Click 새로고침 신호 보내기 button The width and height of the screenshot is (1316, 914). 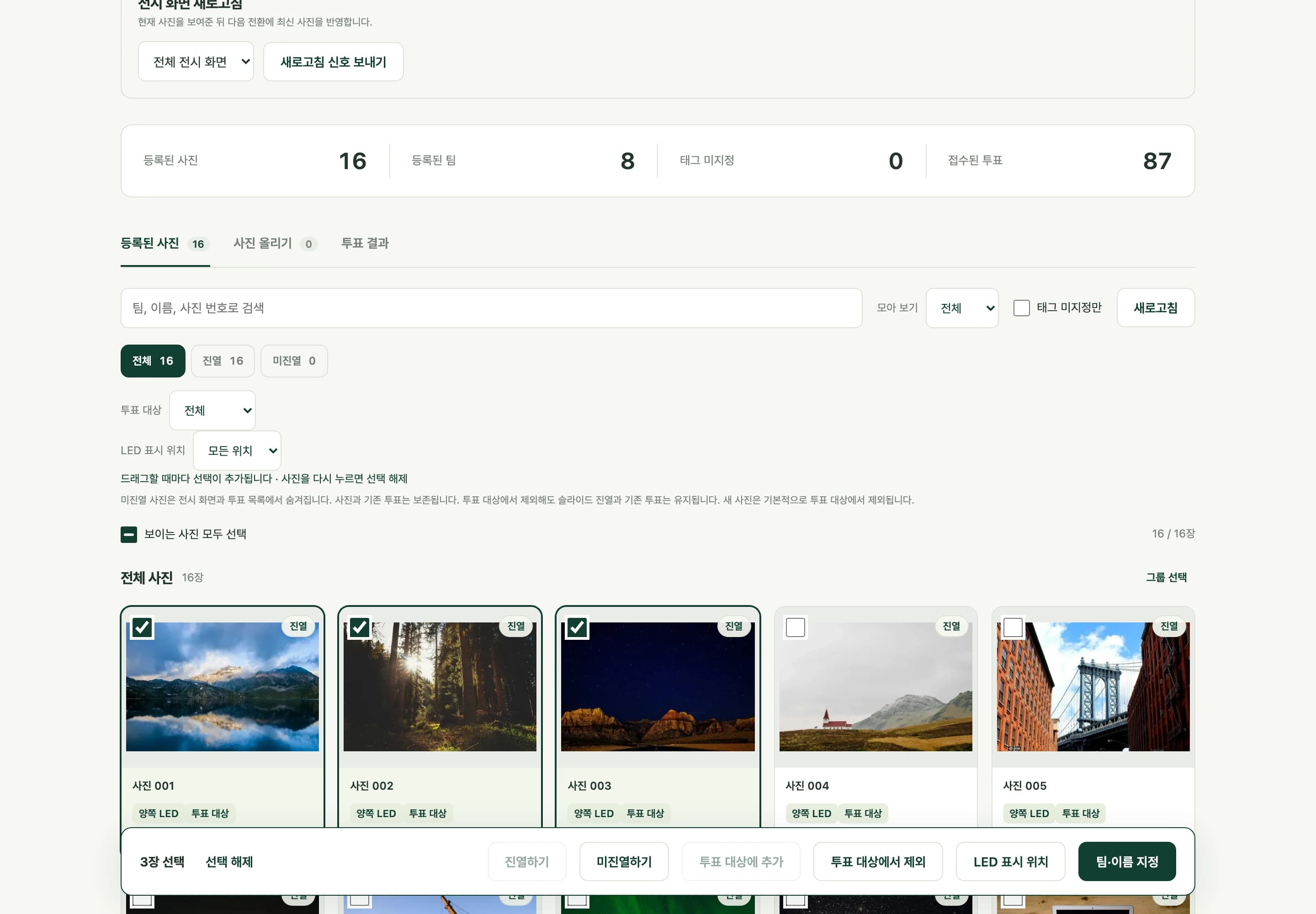[333, 61]
